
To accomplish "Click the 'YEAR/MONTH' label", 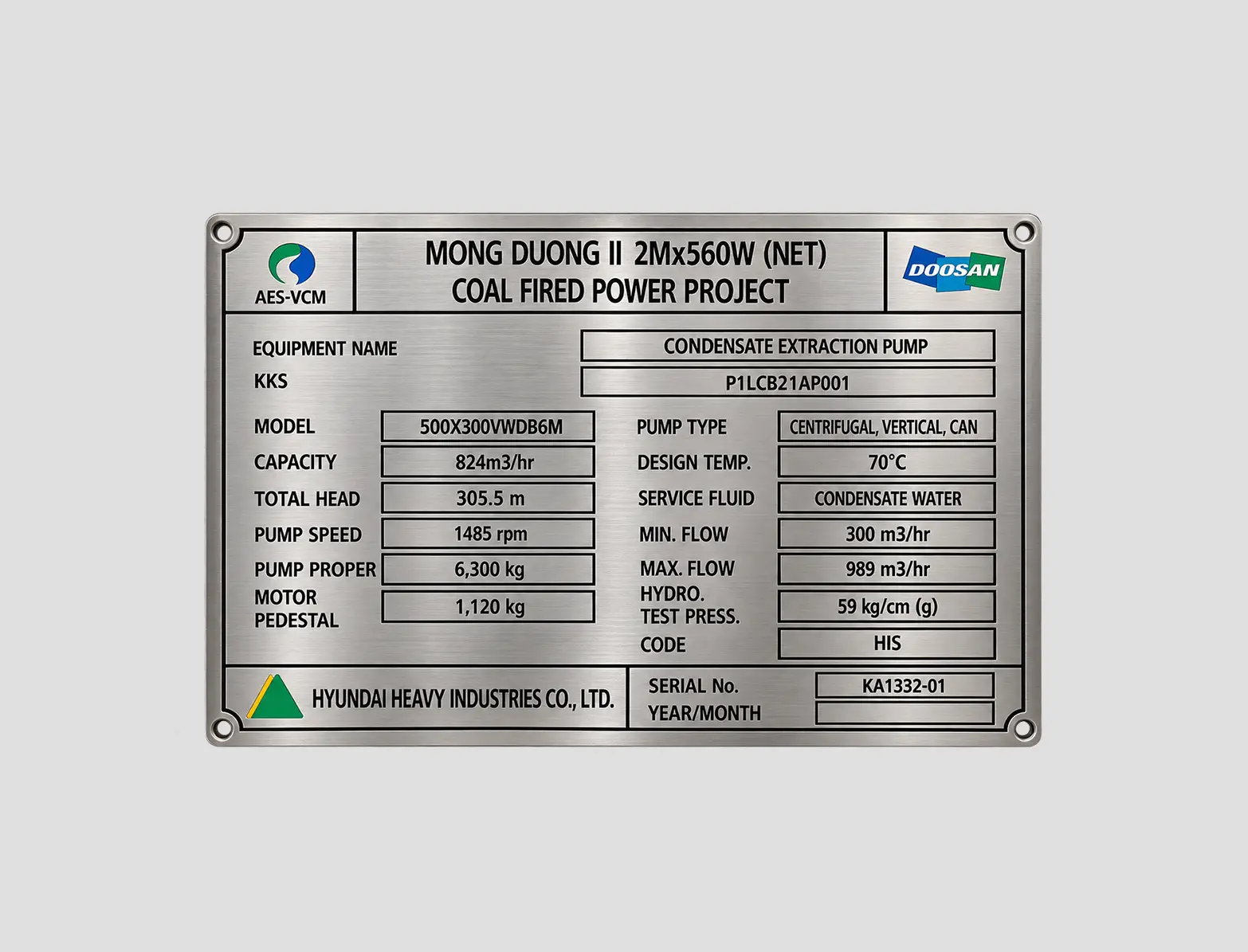I will click(x=704, y=714).
